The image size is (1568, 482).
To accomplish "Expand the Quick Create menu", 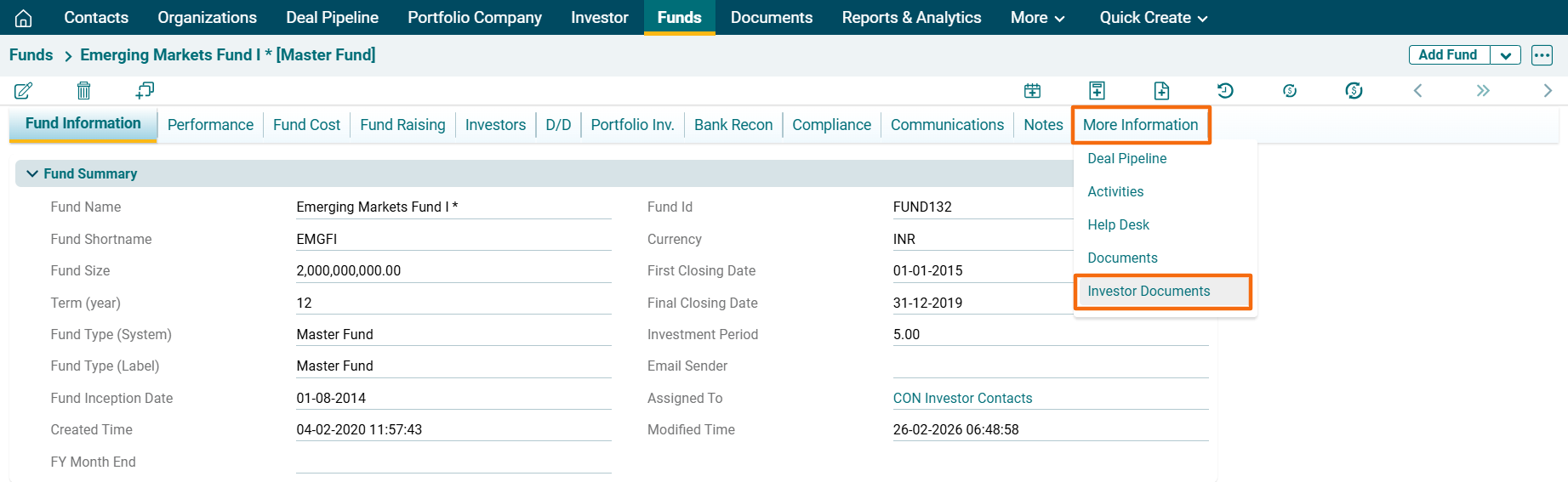I will [1153, 18].
